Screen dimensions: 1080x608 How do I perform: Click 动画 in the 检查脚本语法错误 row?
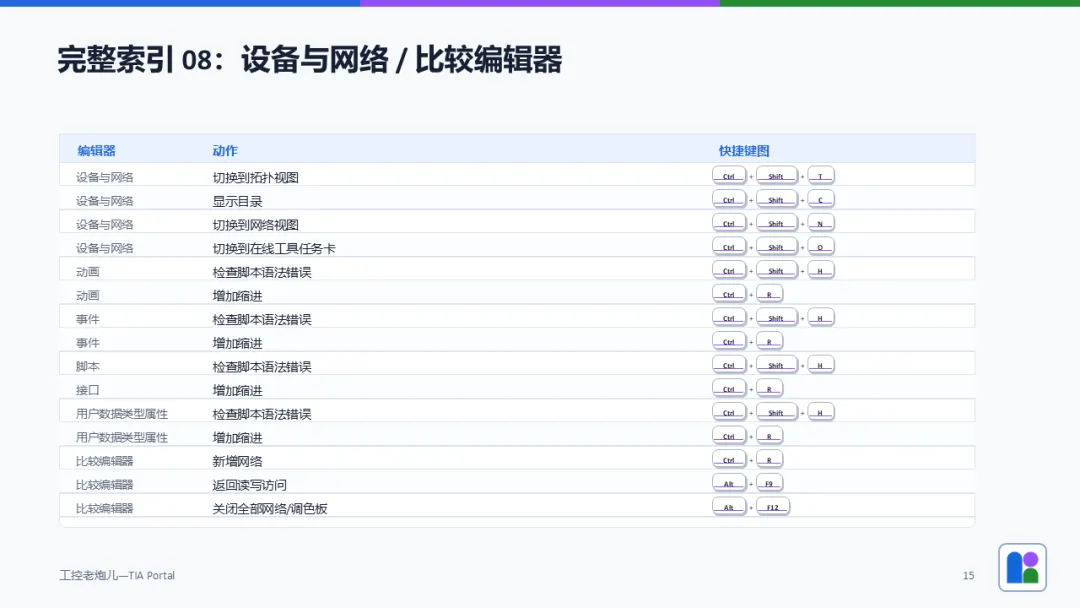tap(87, 272)
